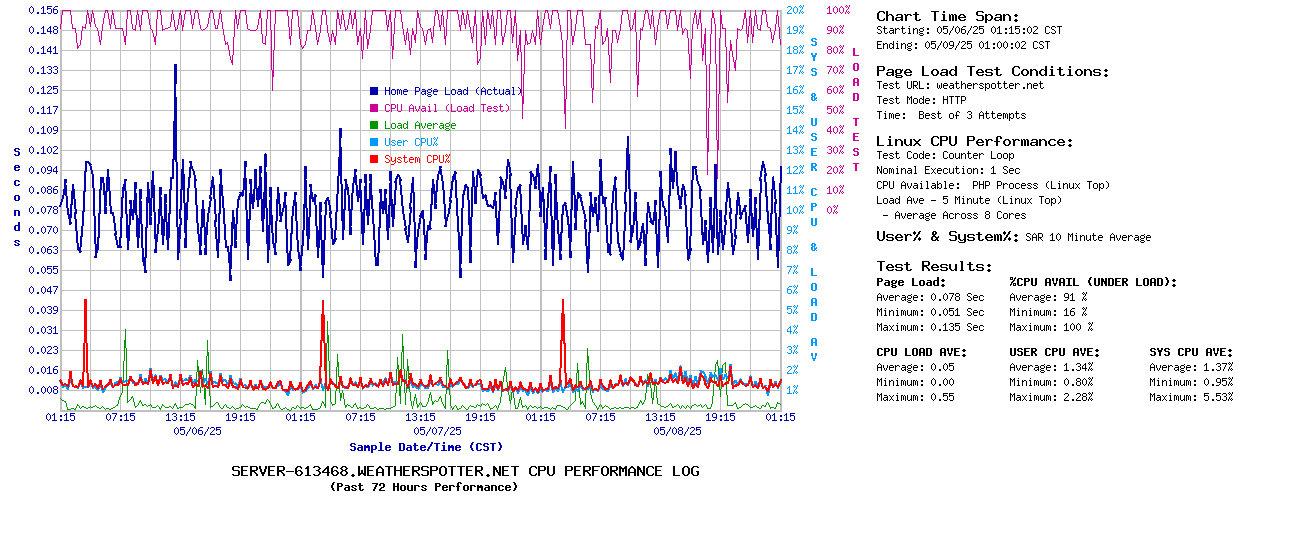Click the 'Linux CPU Performance:' heading

[x=974, y=141]
